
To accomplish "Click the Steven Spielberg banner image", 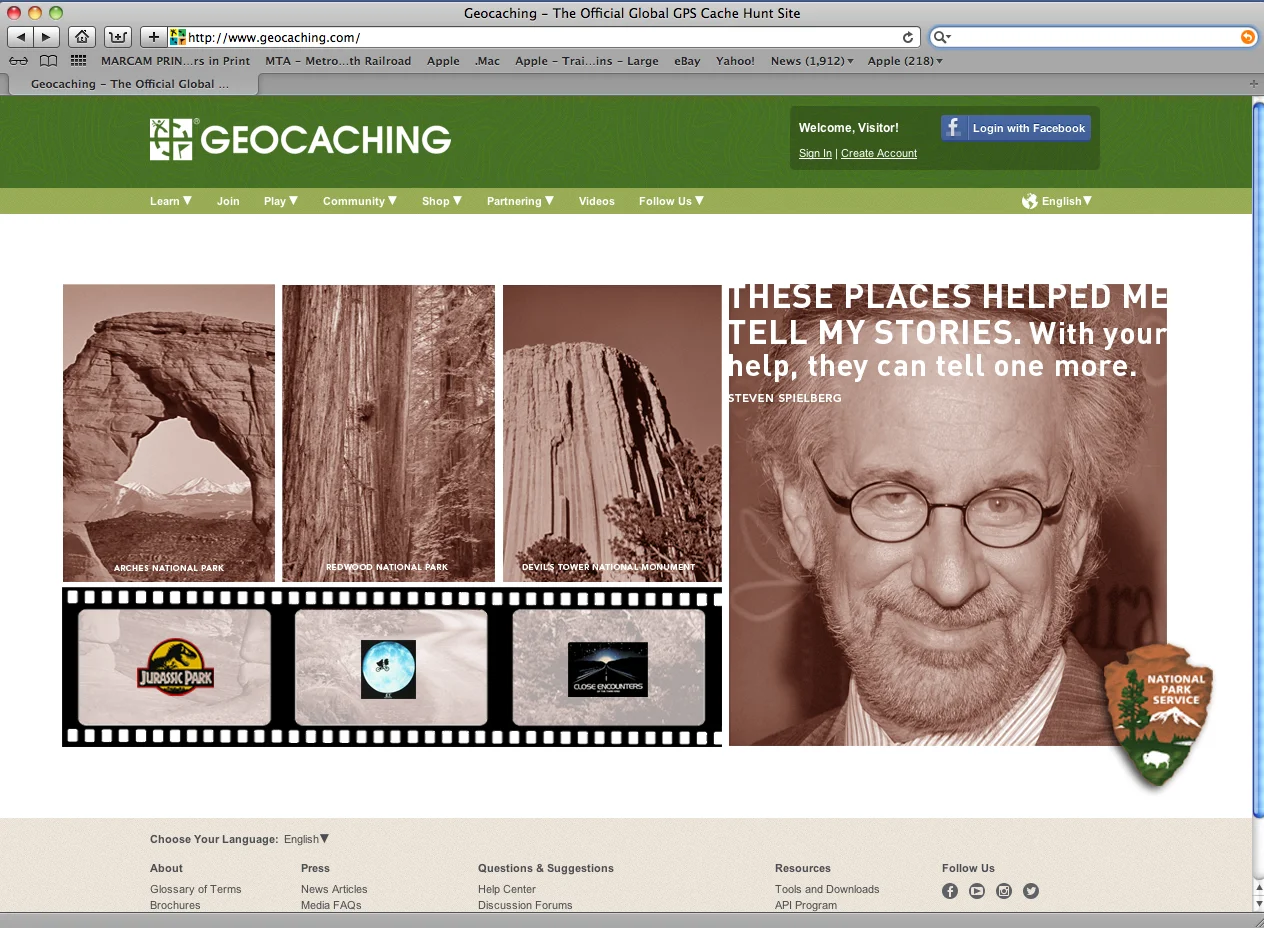I will coord(947,515).
